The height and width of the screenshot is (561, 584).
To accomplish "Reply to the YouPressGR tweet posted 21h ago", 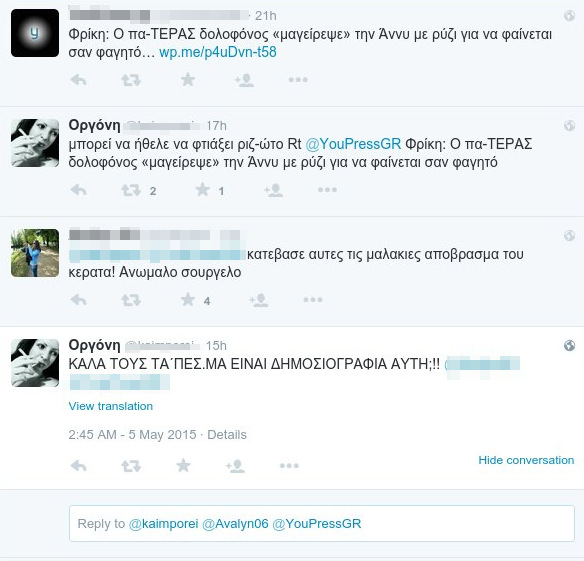I will 79,80.
